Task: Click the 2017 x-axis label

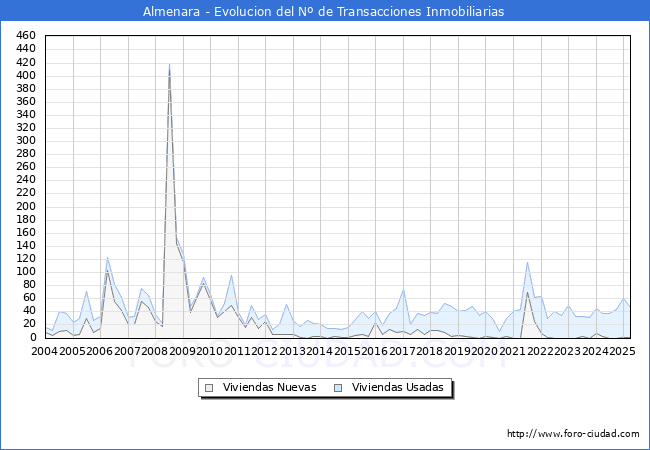Action: [403, 351]
